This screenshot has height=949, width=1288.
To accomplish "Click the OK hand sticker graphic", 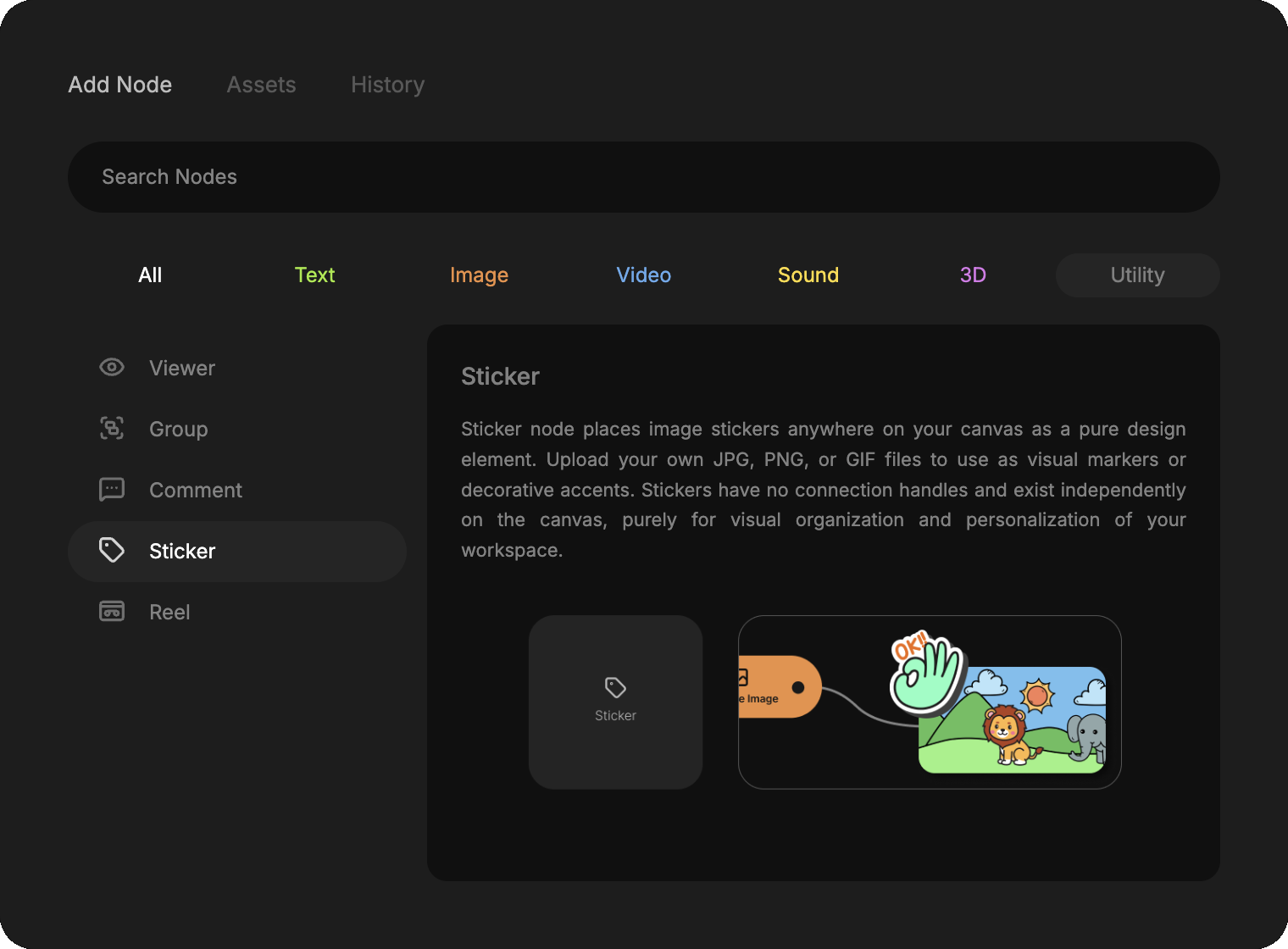I will [x=927, y=674].
